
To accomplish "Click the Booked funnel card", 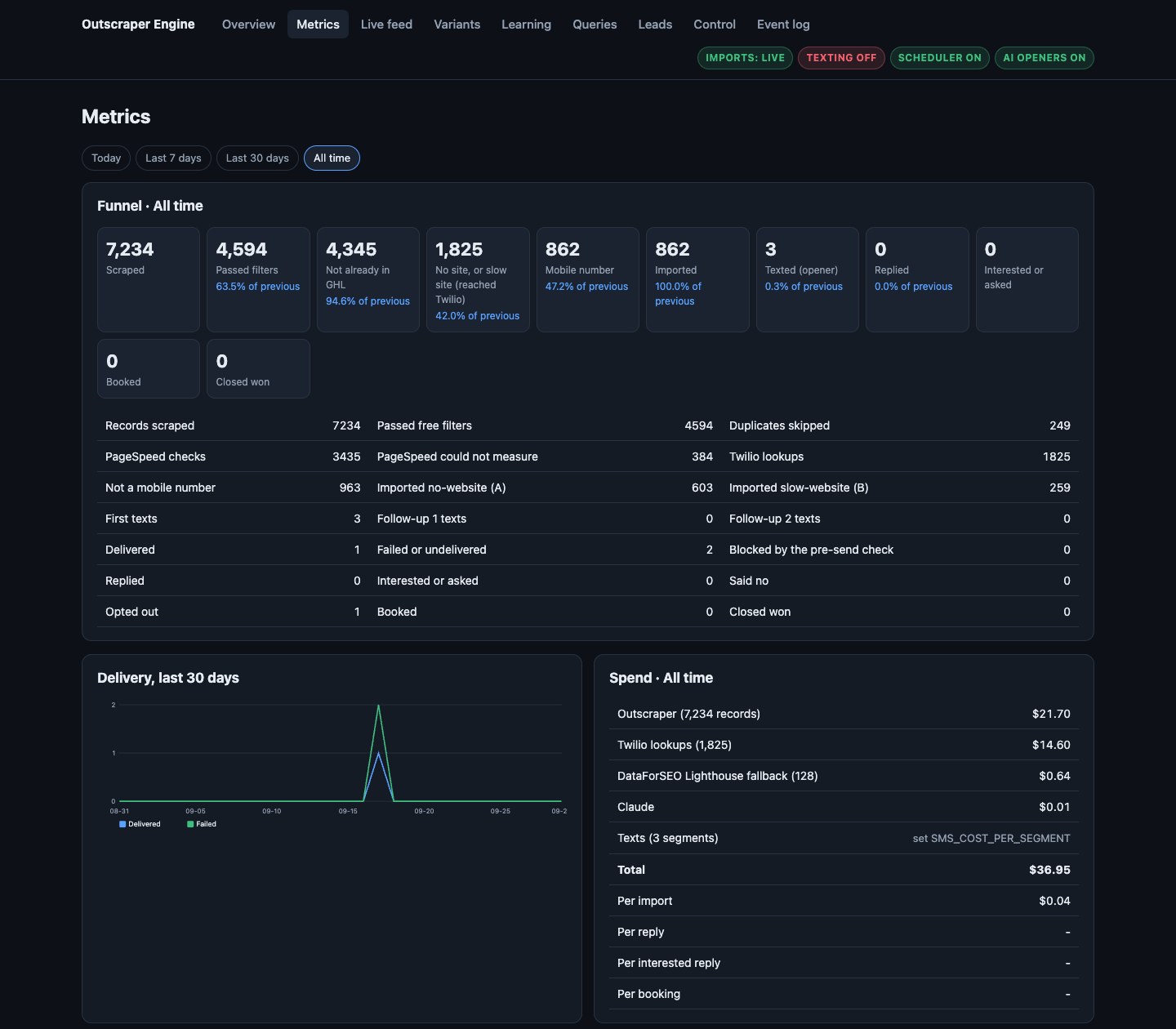I will (x=149, y=368).
